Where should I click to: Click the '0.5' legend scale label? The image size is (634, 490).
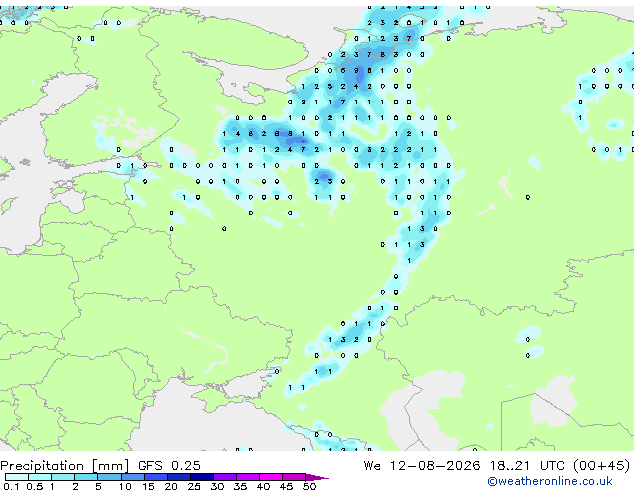(x=35, y=486)
